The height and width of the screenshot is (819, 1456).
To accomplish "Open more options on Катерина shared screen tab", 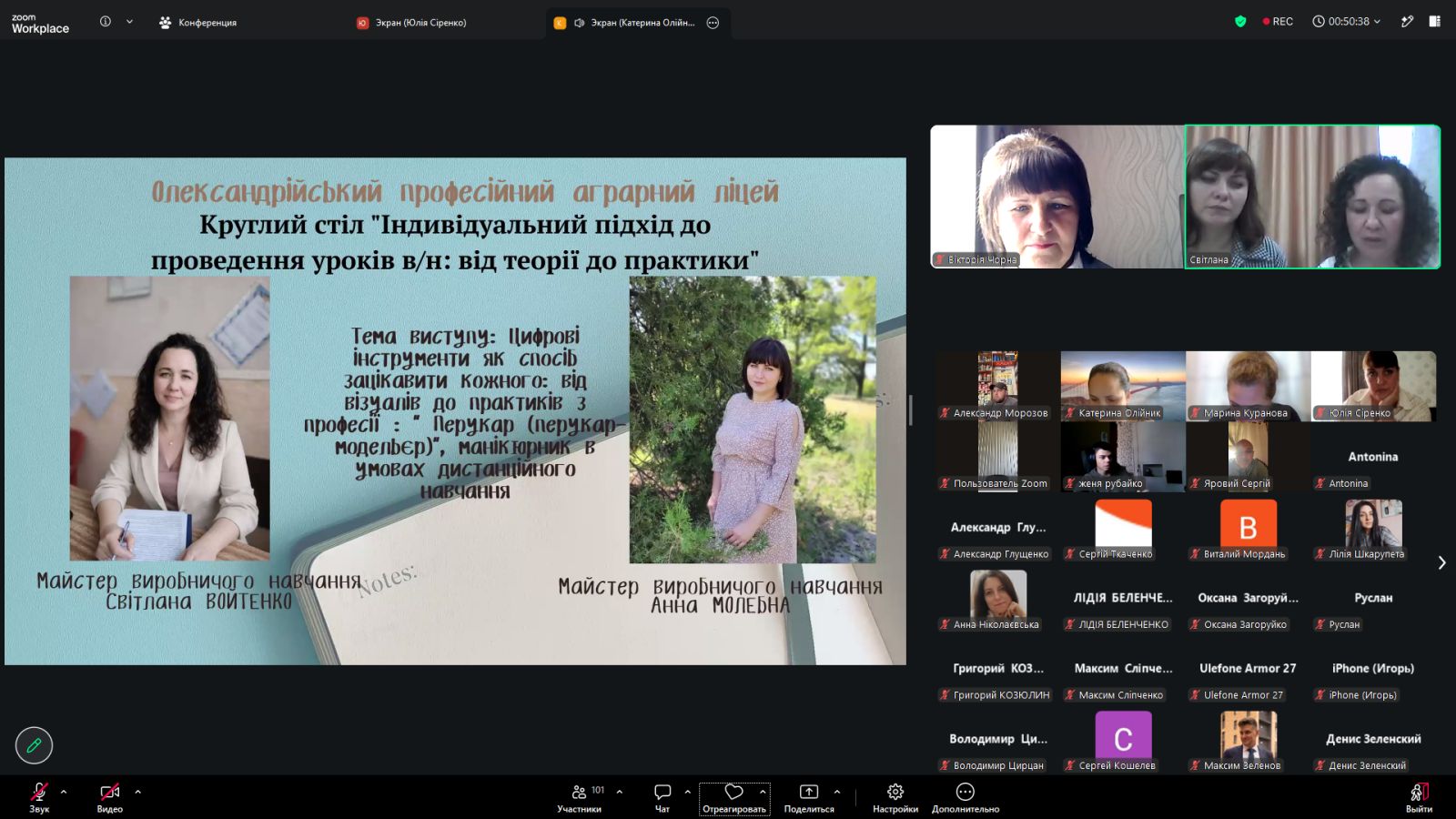I will click(713, 23).
